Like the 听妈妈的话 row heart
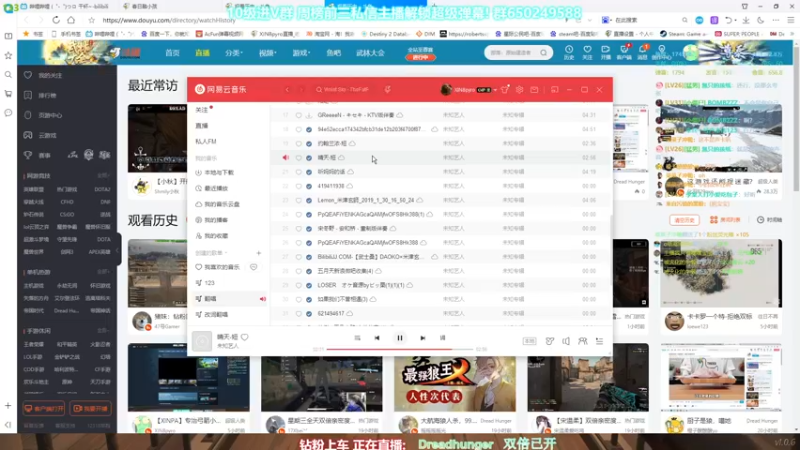 (x=298, y=172)
